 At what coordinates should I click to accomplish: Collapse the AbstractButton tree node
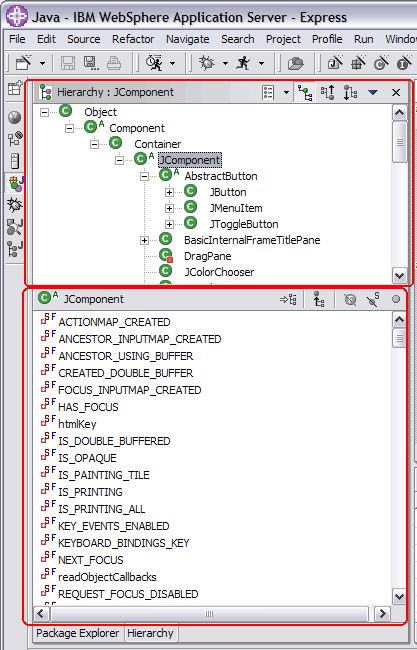(x=144, y=177)
